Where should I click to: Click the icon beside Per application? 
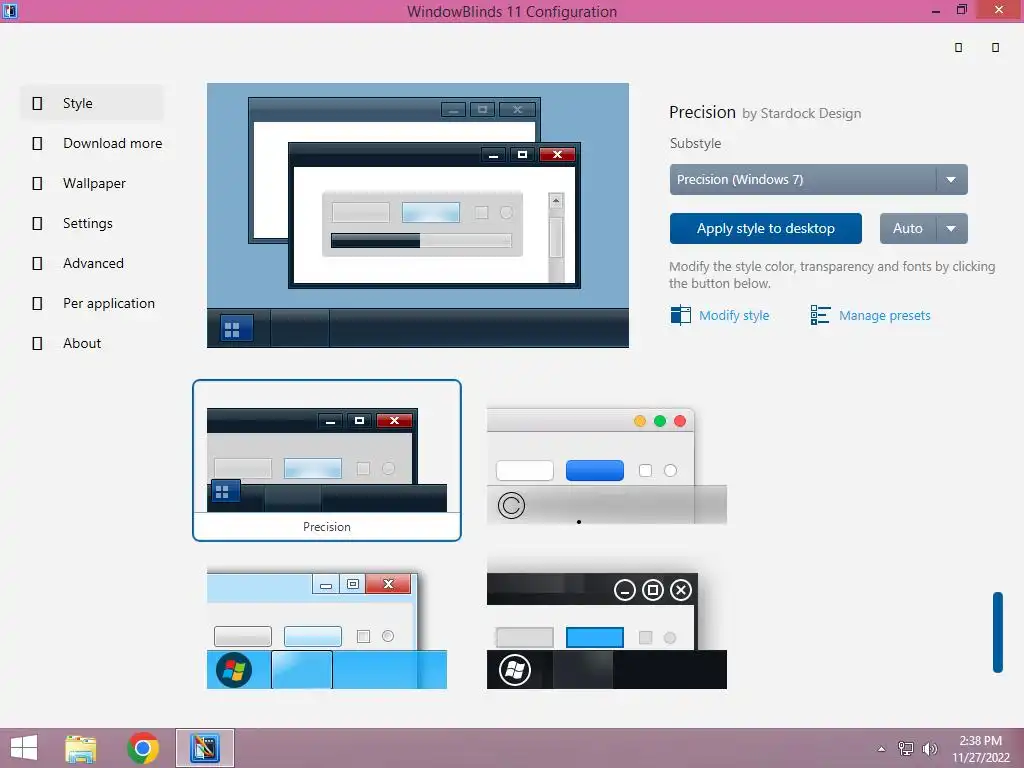point(37,303)
